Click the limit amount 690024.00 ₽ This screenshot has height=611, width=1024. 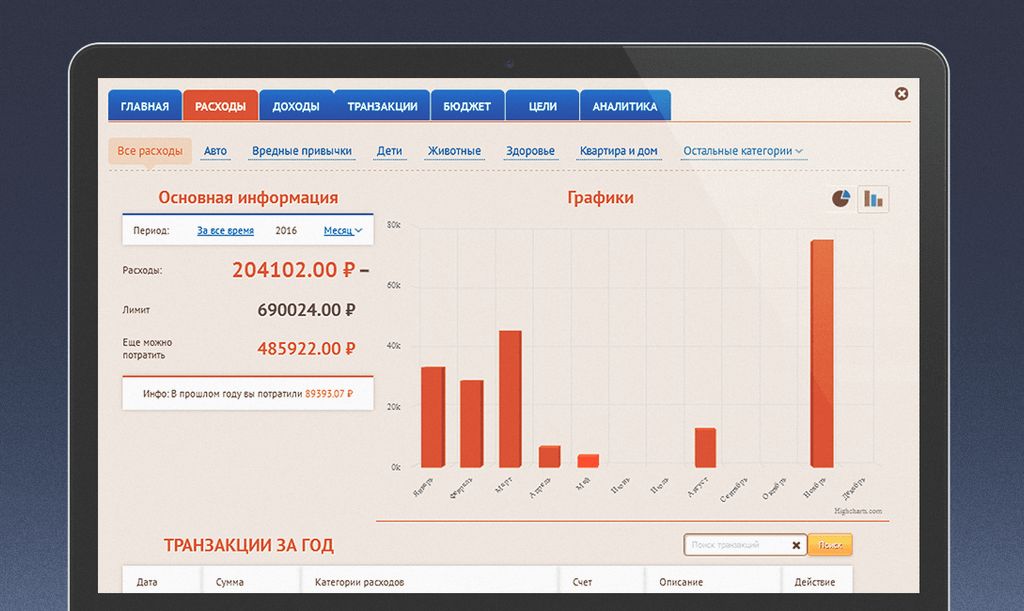pos(306,310)
